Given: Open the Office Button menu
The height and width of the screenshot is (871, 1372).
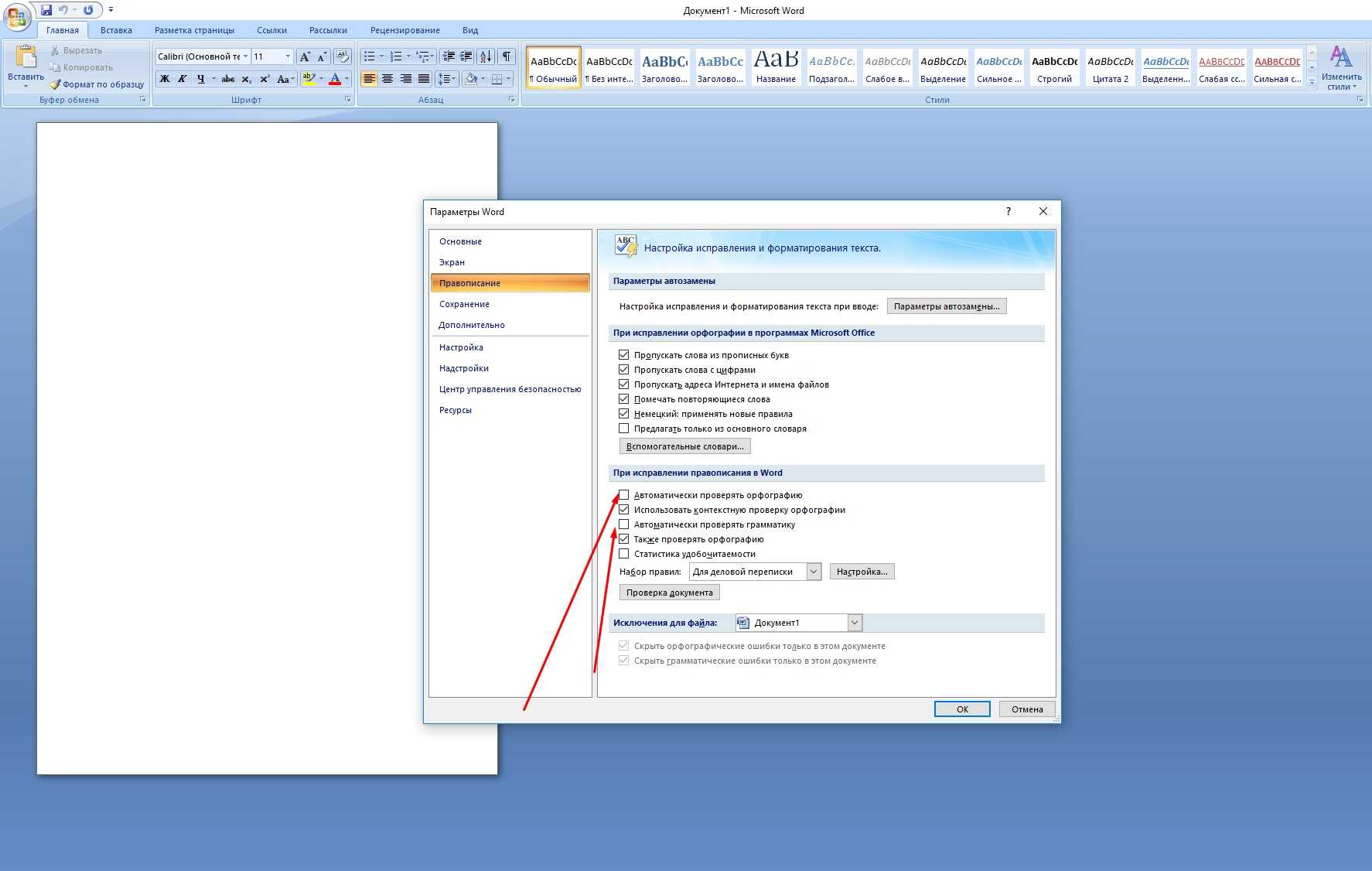Looking at the screenshot, I should (x=16, y=16).
